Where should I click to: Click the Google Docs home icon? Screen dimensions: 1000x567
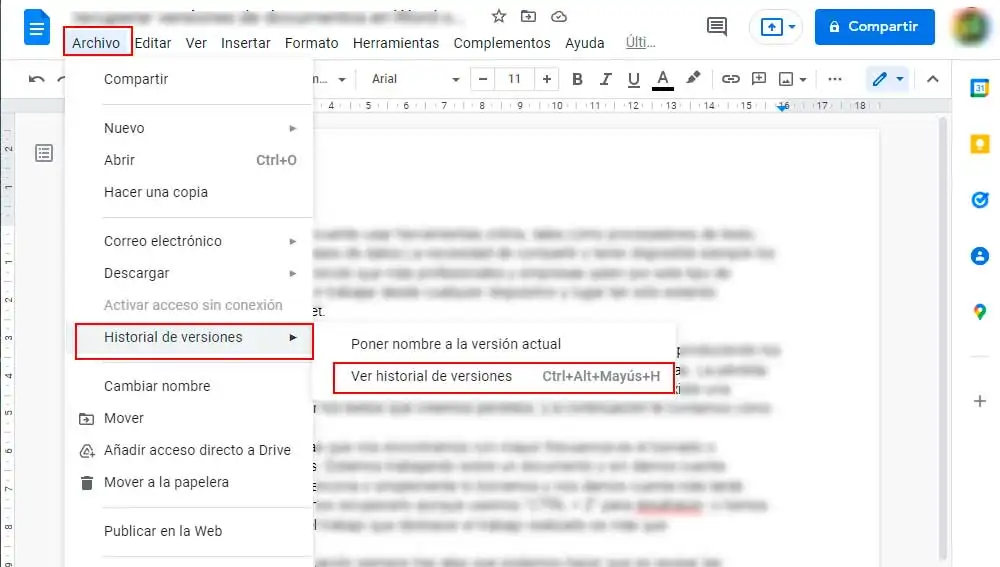36,27
